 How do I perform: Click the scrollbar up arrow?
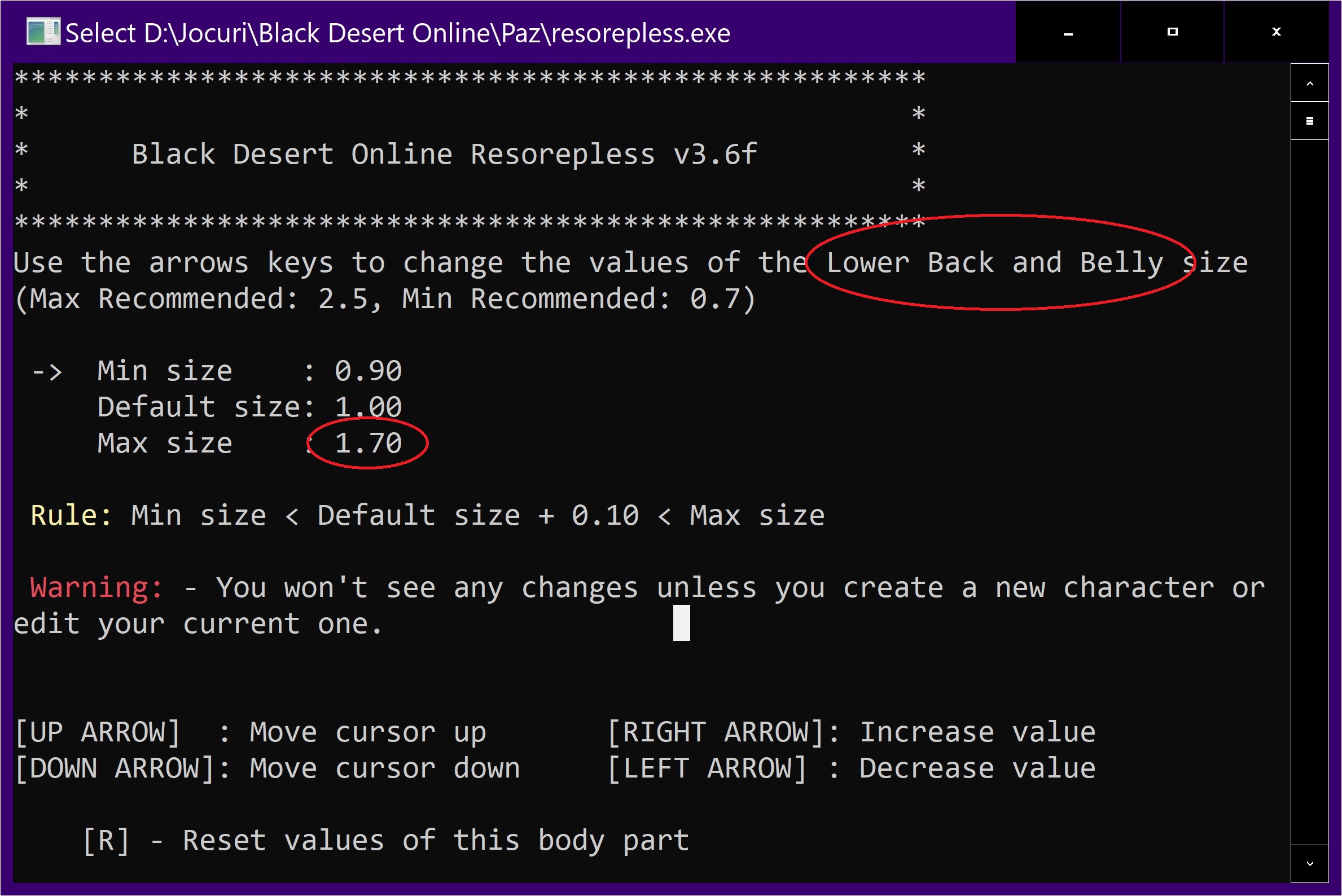(1309, 84)
